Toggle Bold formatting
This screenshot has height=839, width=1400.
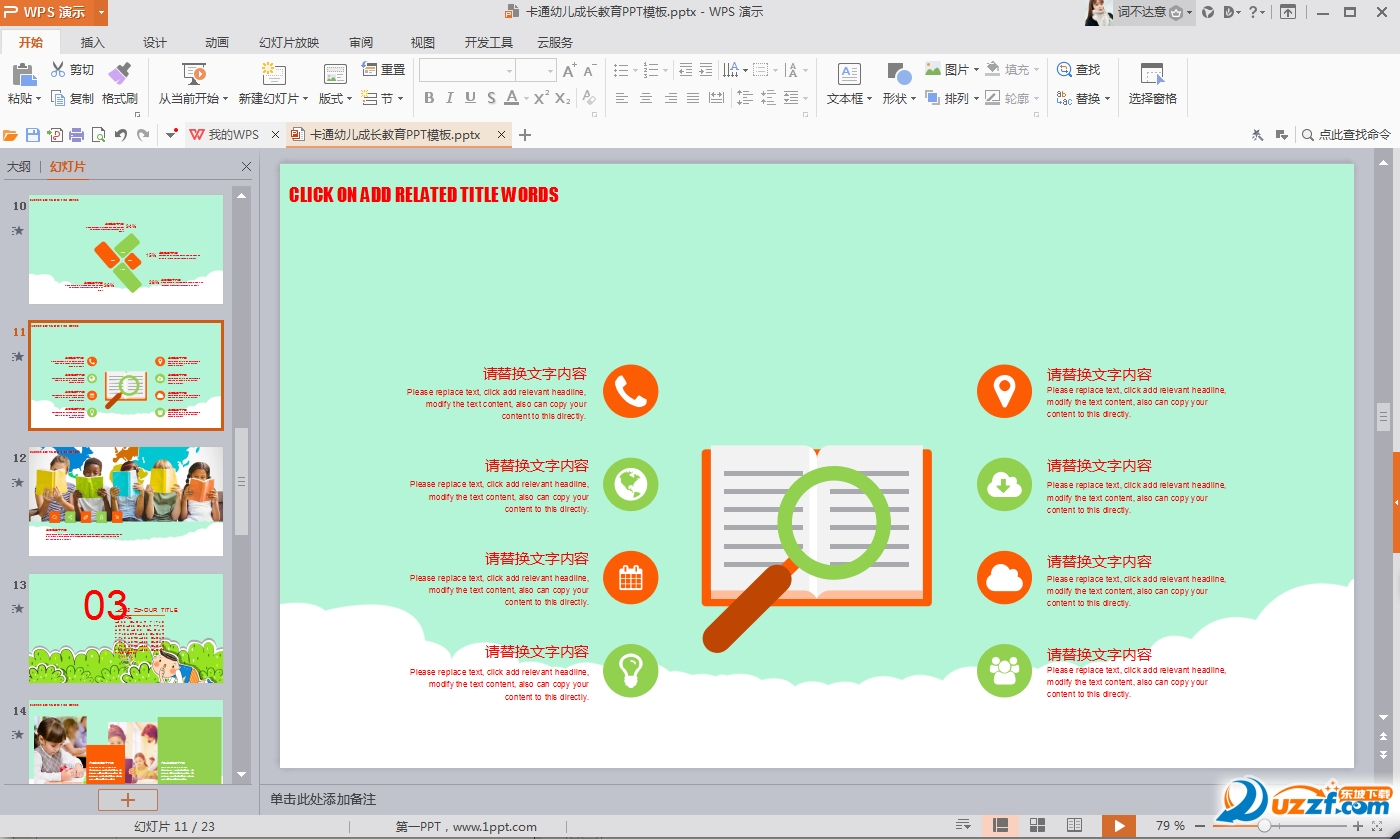click(x=429, y=98)
